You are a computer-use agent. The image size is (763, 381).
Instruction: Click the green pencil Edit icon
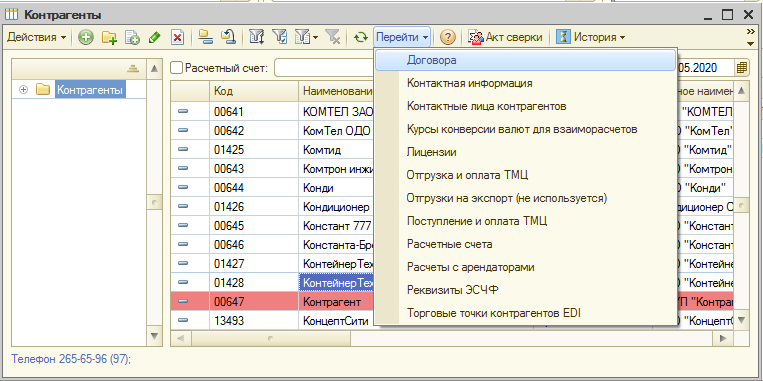(155, 37)
